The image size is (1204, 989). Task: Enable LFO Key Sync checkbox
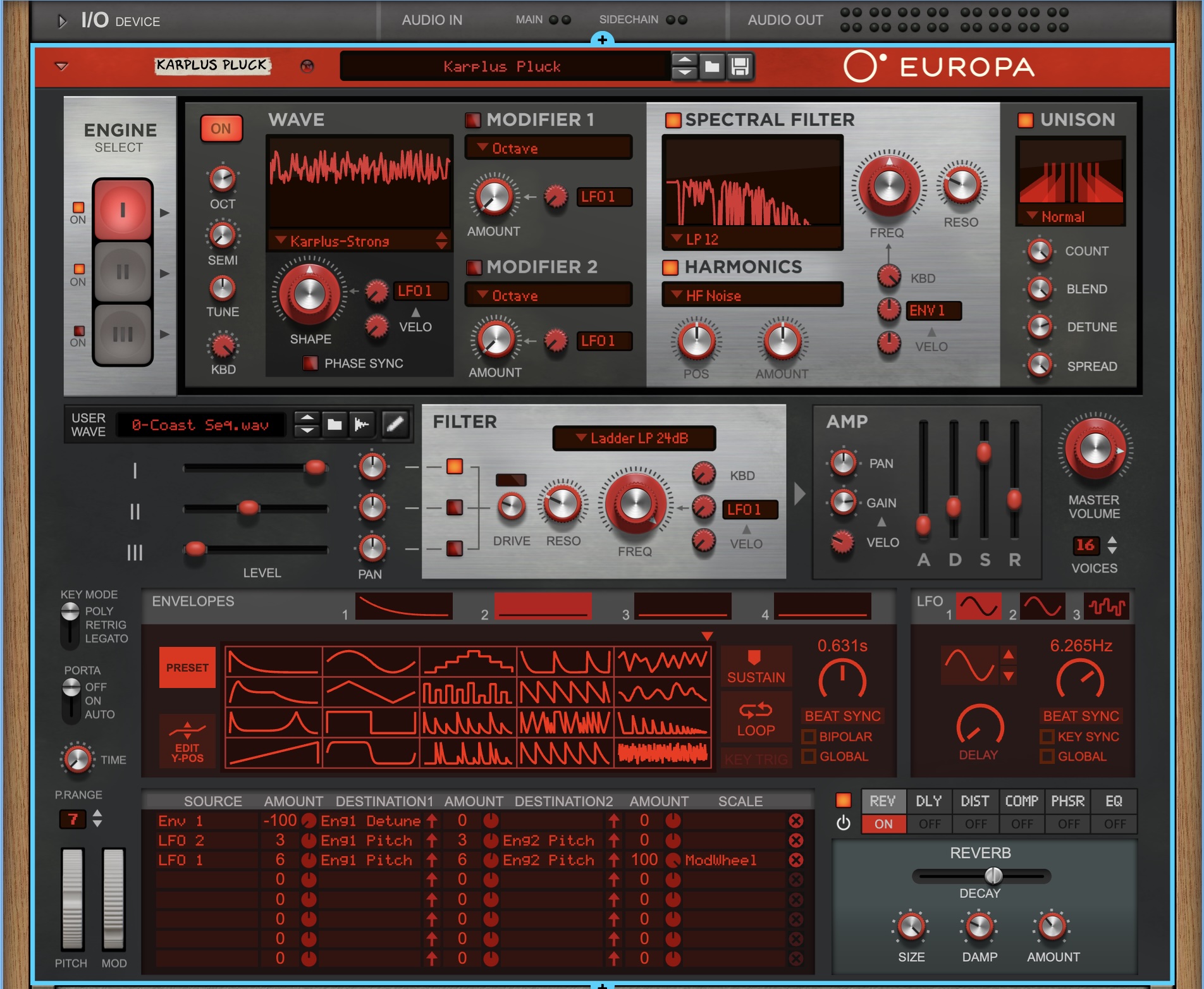click(1047, 737)
